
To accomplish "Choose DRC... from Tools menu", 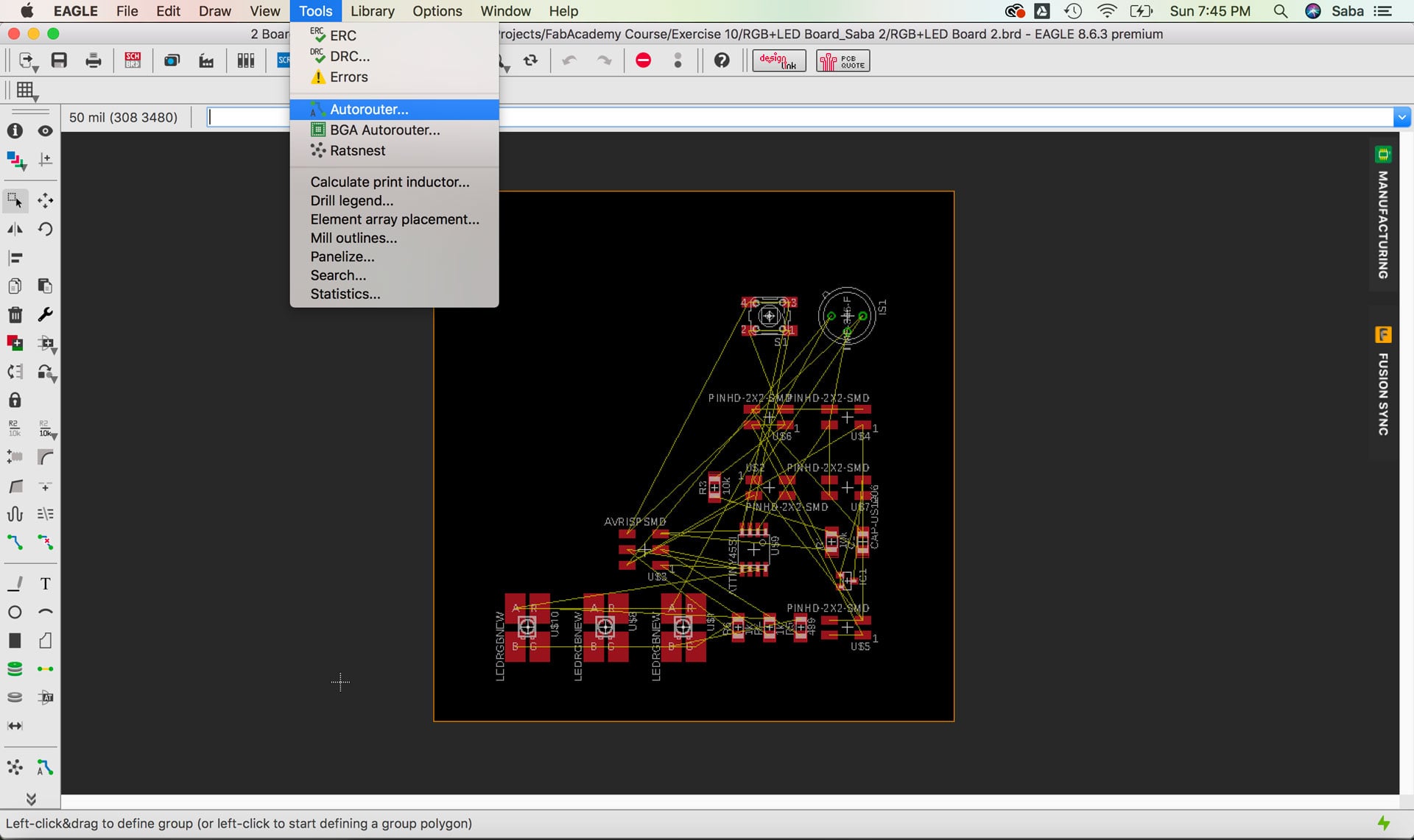I will (x=394, y=56).
